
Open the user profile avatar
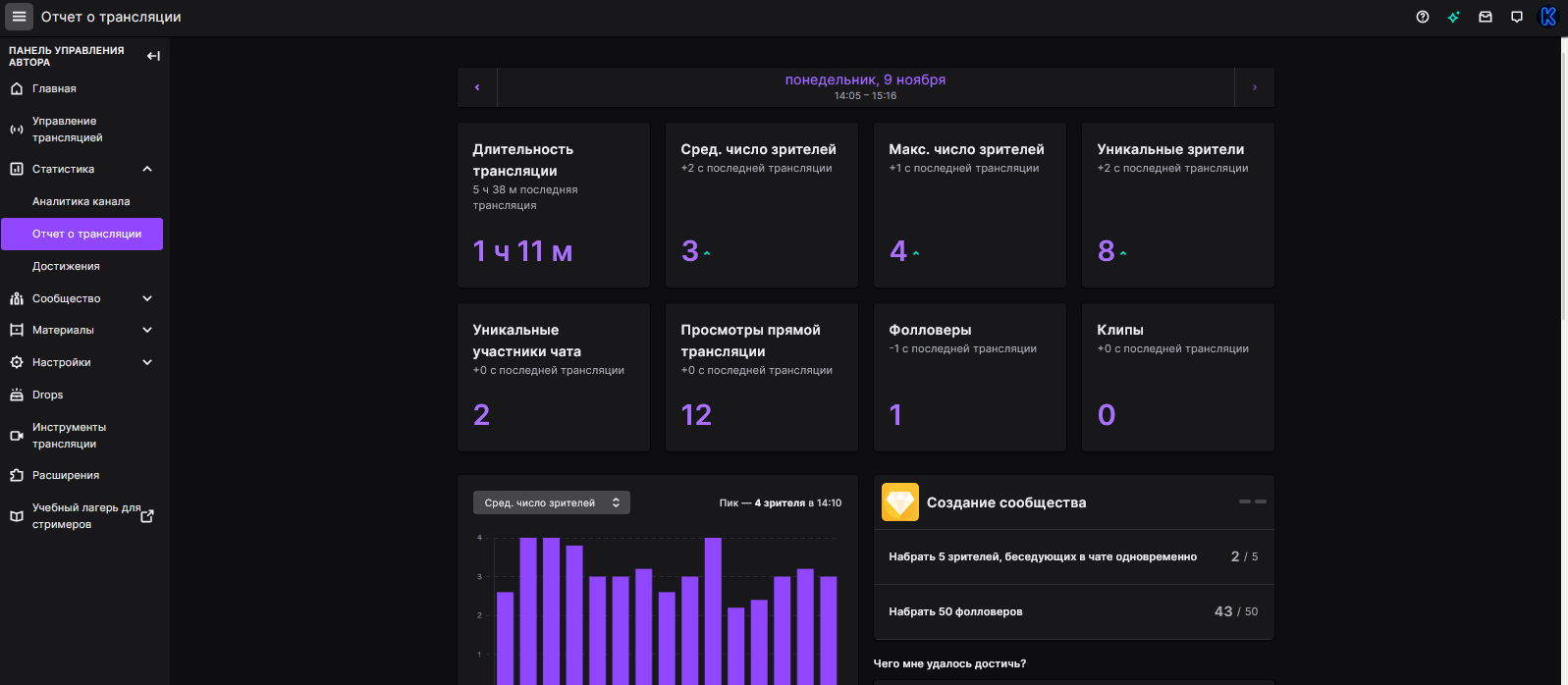[x=1548, y=17]
